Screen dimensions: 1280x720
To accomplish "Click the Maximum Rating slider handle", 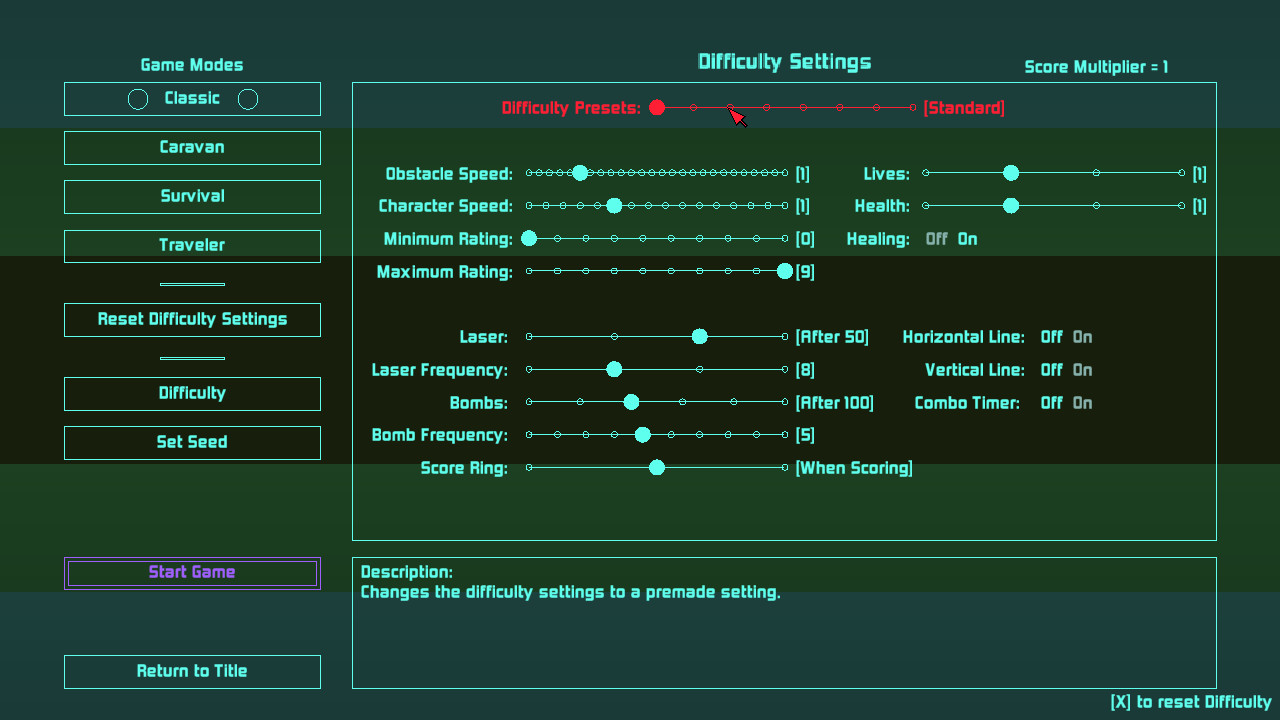I will pos(785,272).
